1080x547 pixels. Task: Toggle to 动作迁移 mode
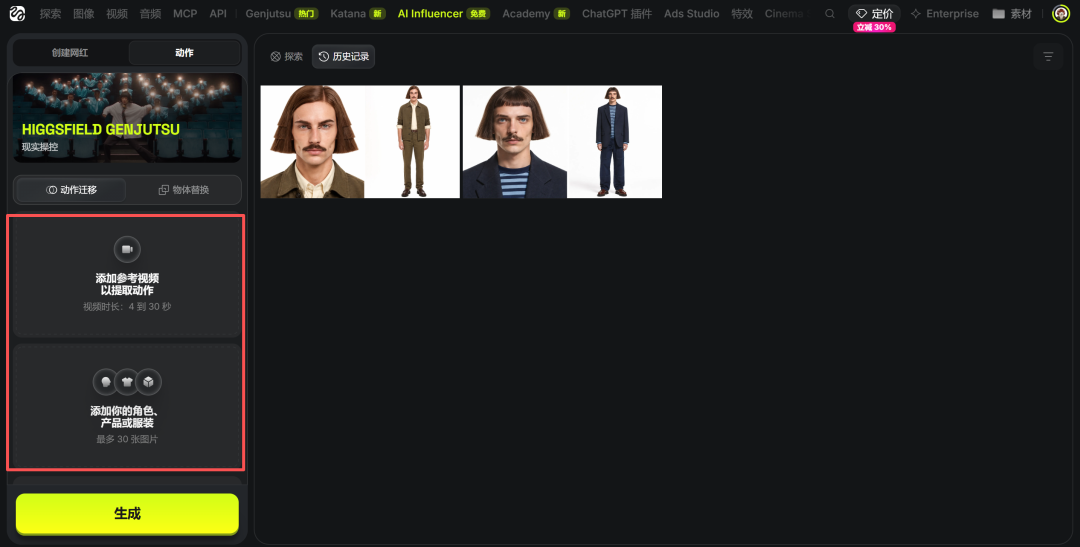coord(72,190)
